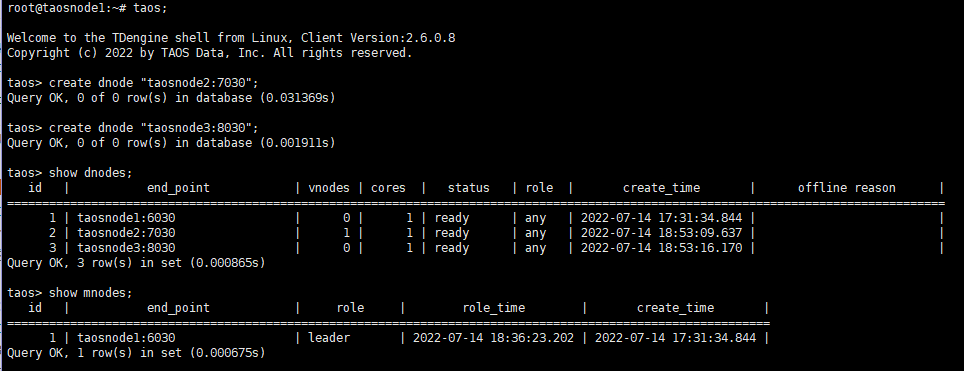The height and width of the screenshot is (371, 964).
Task: Click the mnodes create_time column header
Action: (676, 308)
